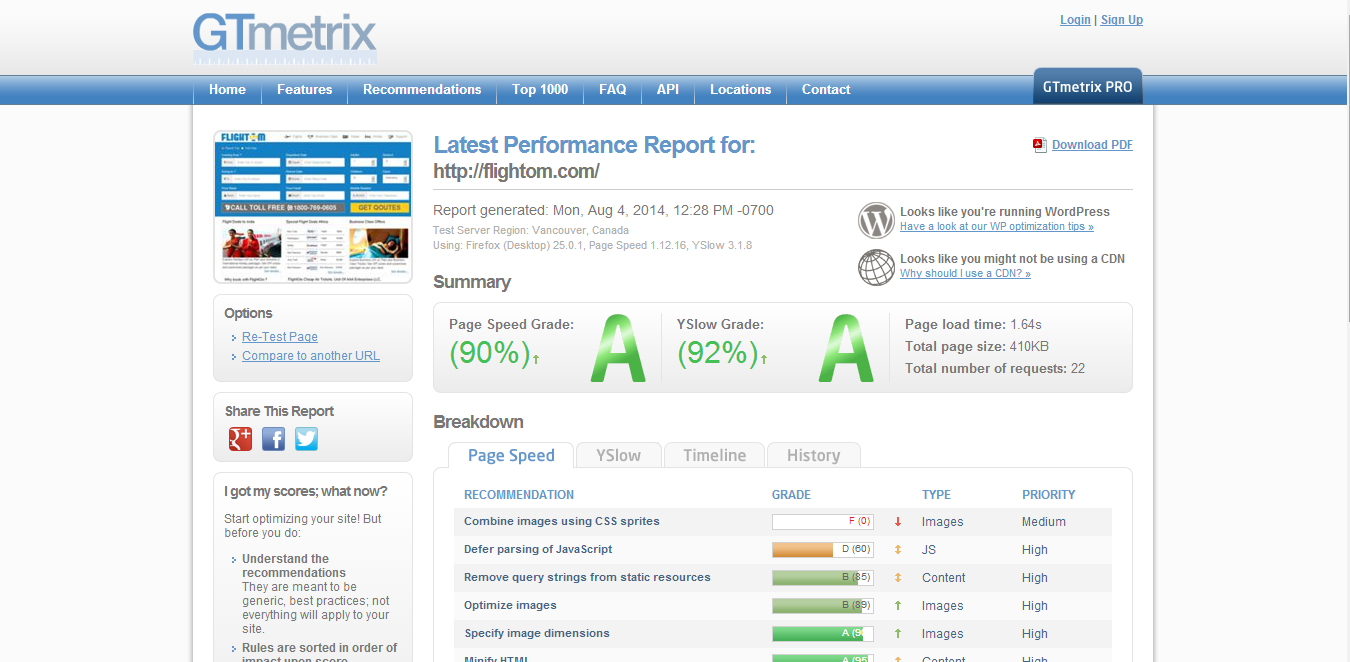1350x662 pixels.
Task: Click 'Share This Report' heading
Action: (x=279, y=411)
